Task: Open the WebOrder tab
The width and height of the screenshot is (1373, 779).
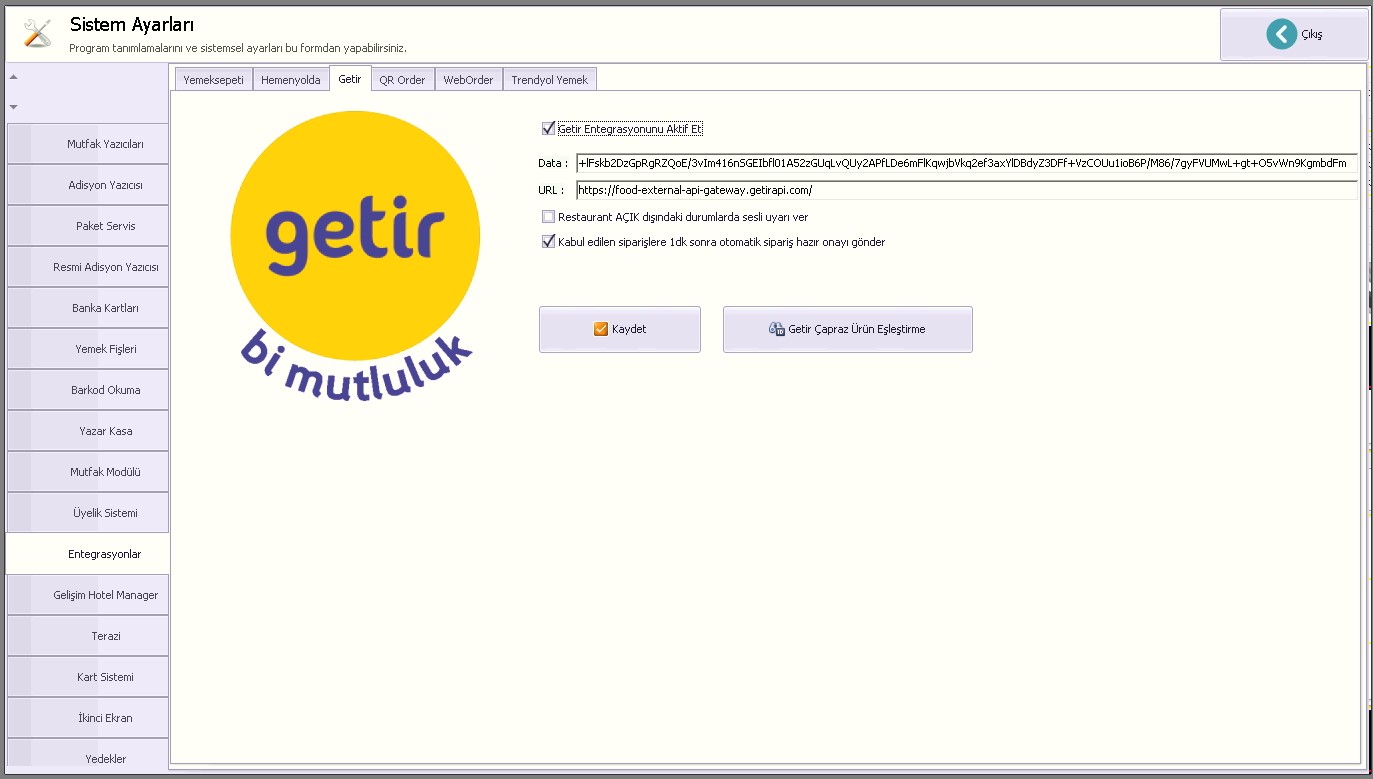Action: click(x=468, y=80)
